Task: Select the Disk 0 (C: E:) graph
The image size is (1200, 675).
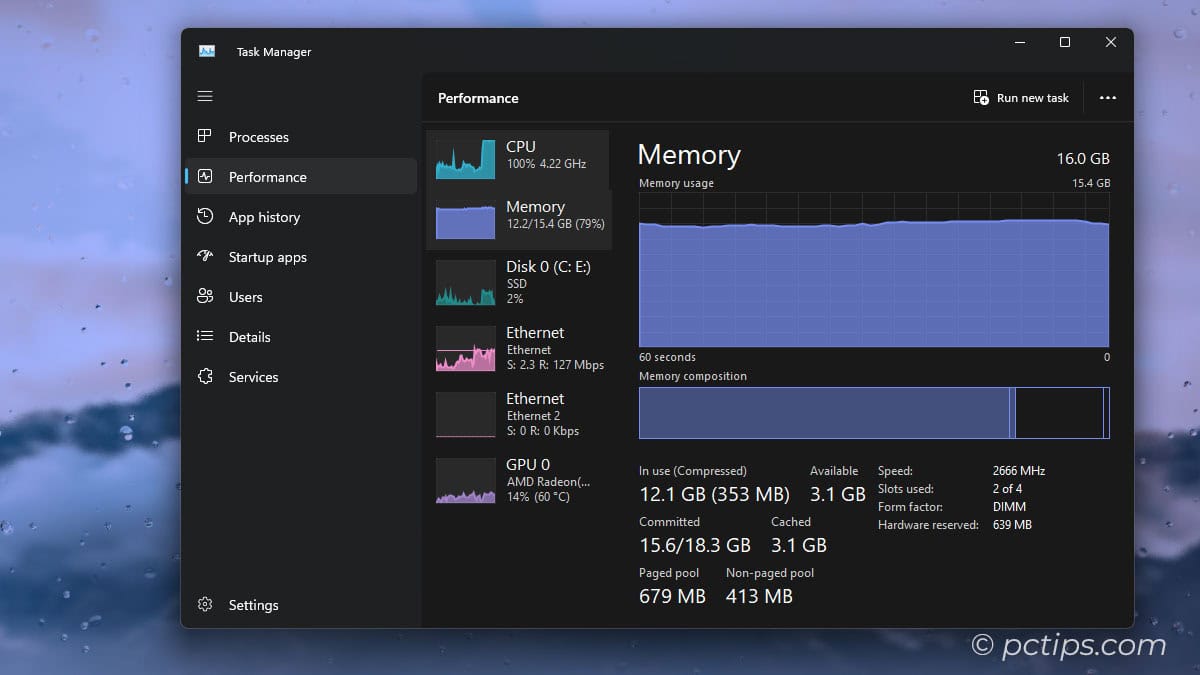Action: [x=517, y=282]
